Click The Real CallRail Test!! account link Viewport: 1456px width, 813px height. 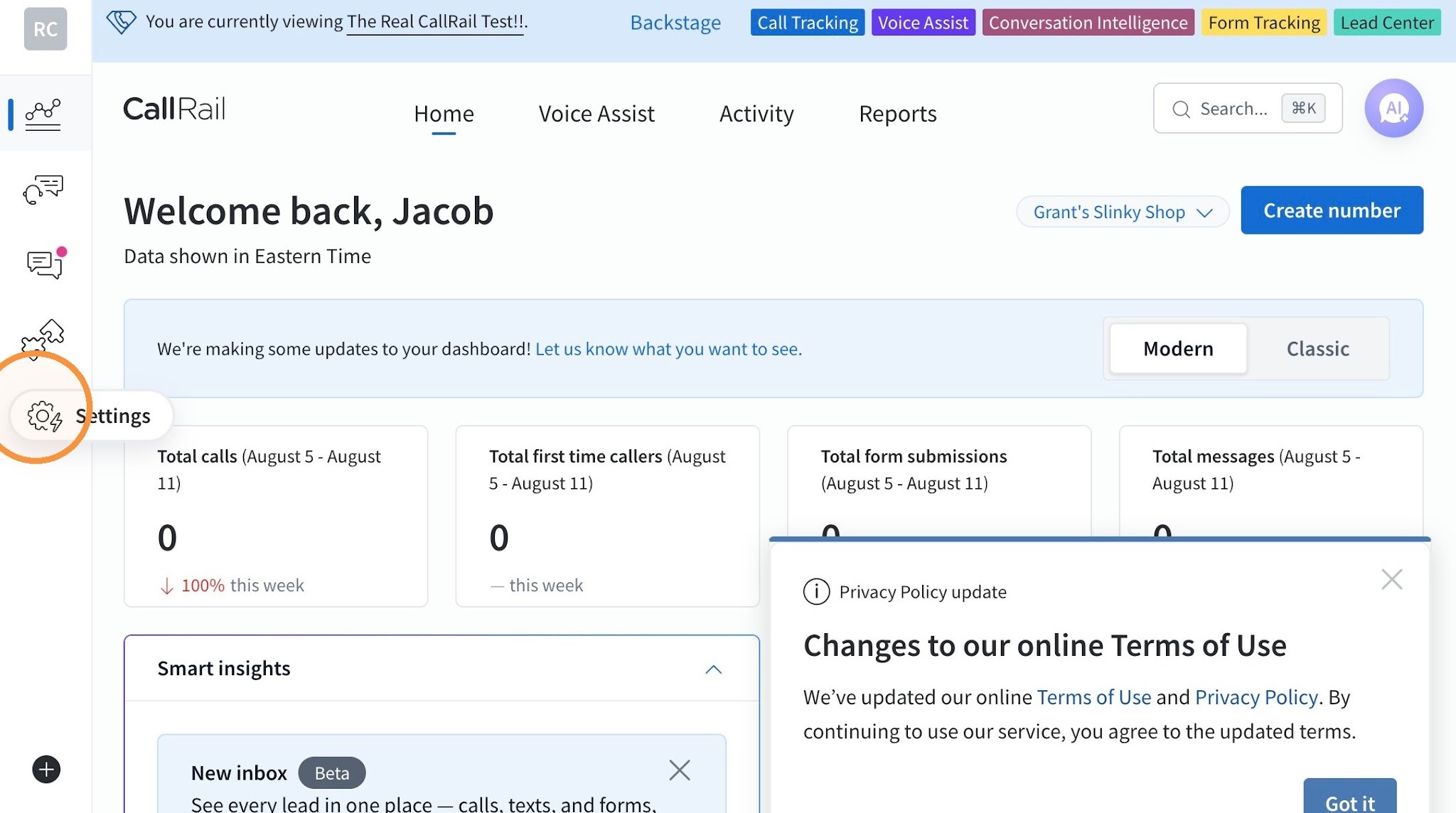[435, 22]
